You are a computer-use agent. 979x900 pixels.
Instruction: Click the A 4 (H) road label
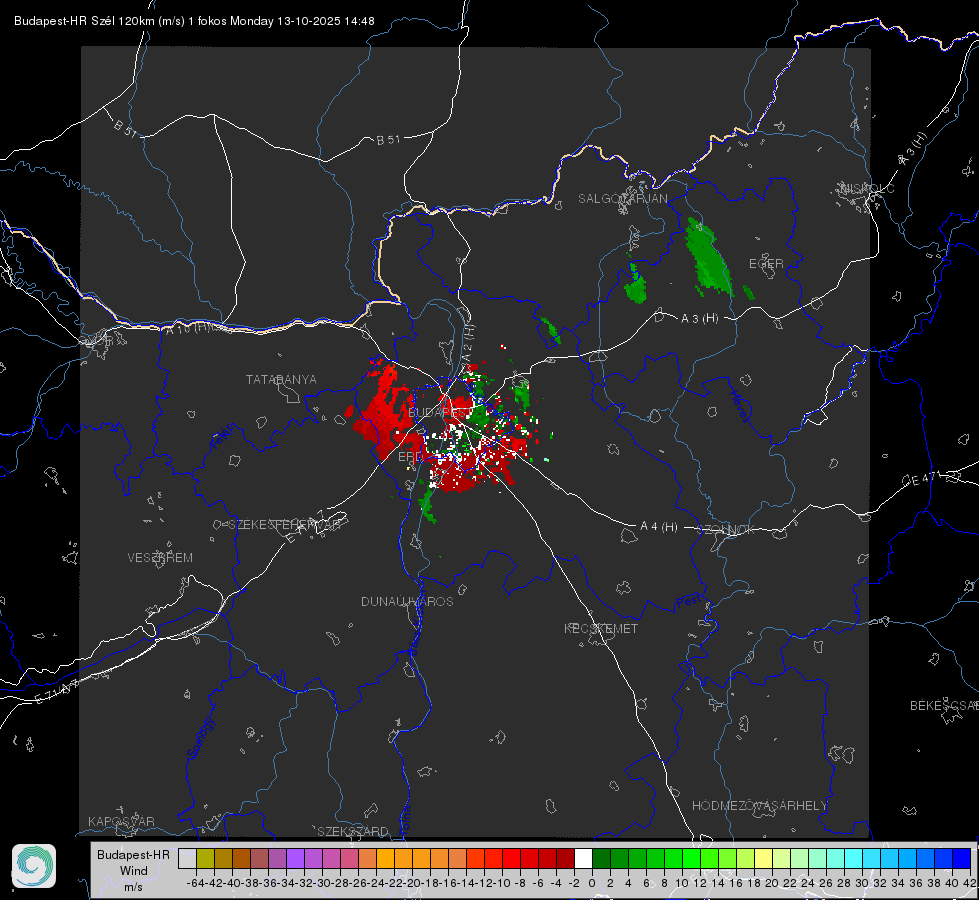point(659,527)
